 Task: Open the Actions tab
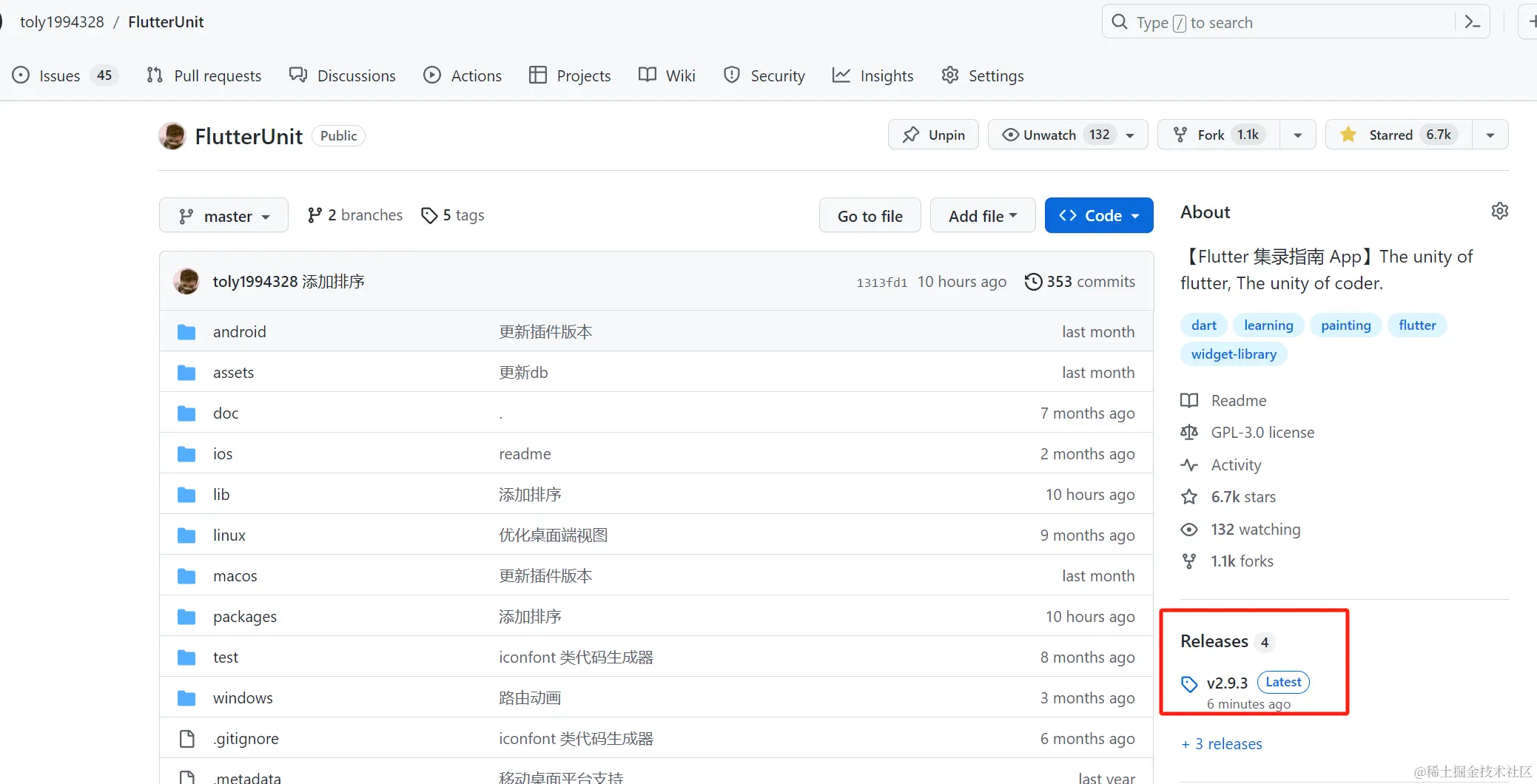point(463,75)
